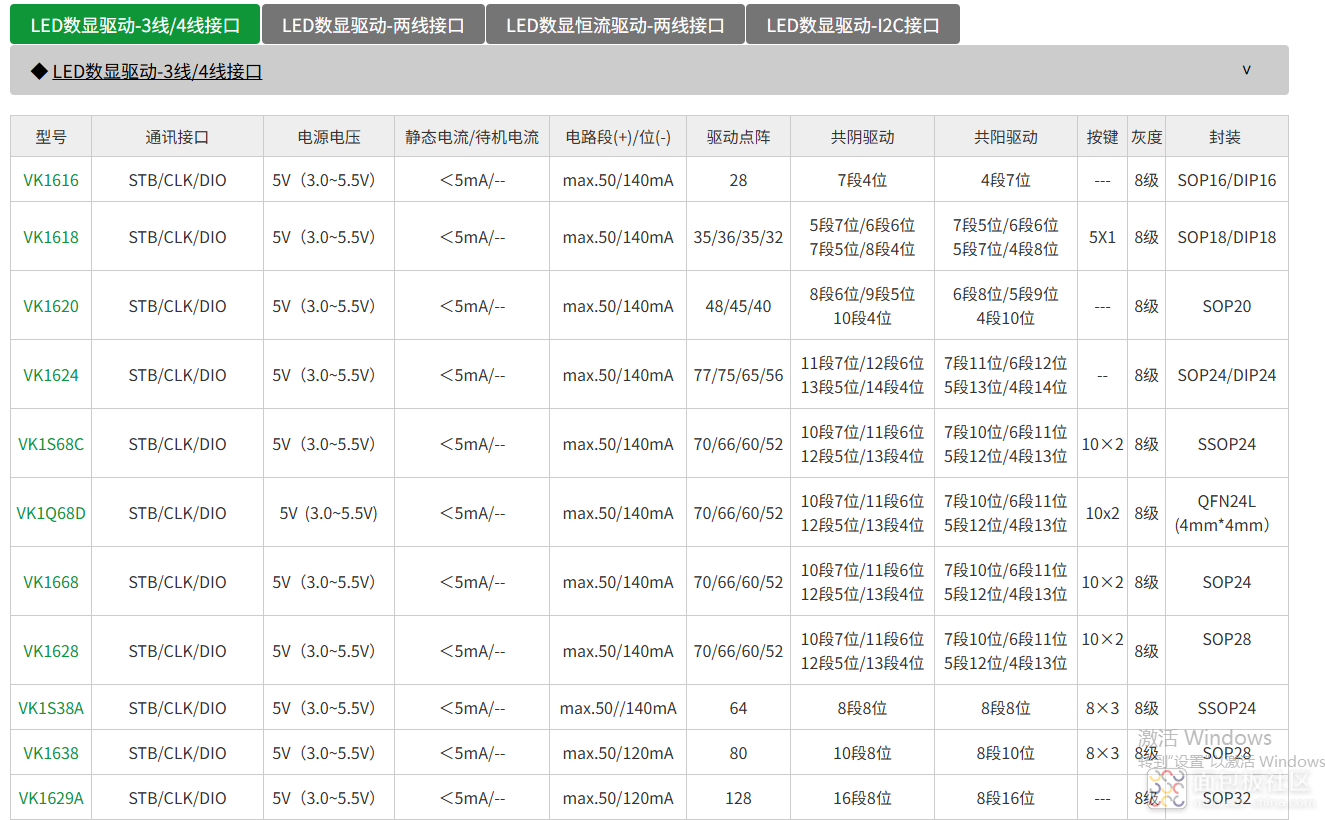Click the 80 drive matrix cell for VK1638
Screen dimensions: 1325x820
pyautogui.click(x=739, y=753)
